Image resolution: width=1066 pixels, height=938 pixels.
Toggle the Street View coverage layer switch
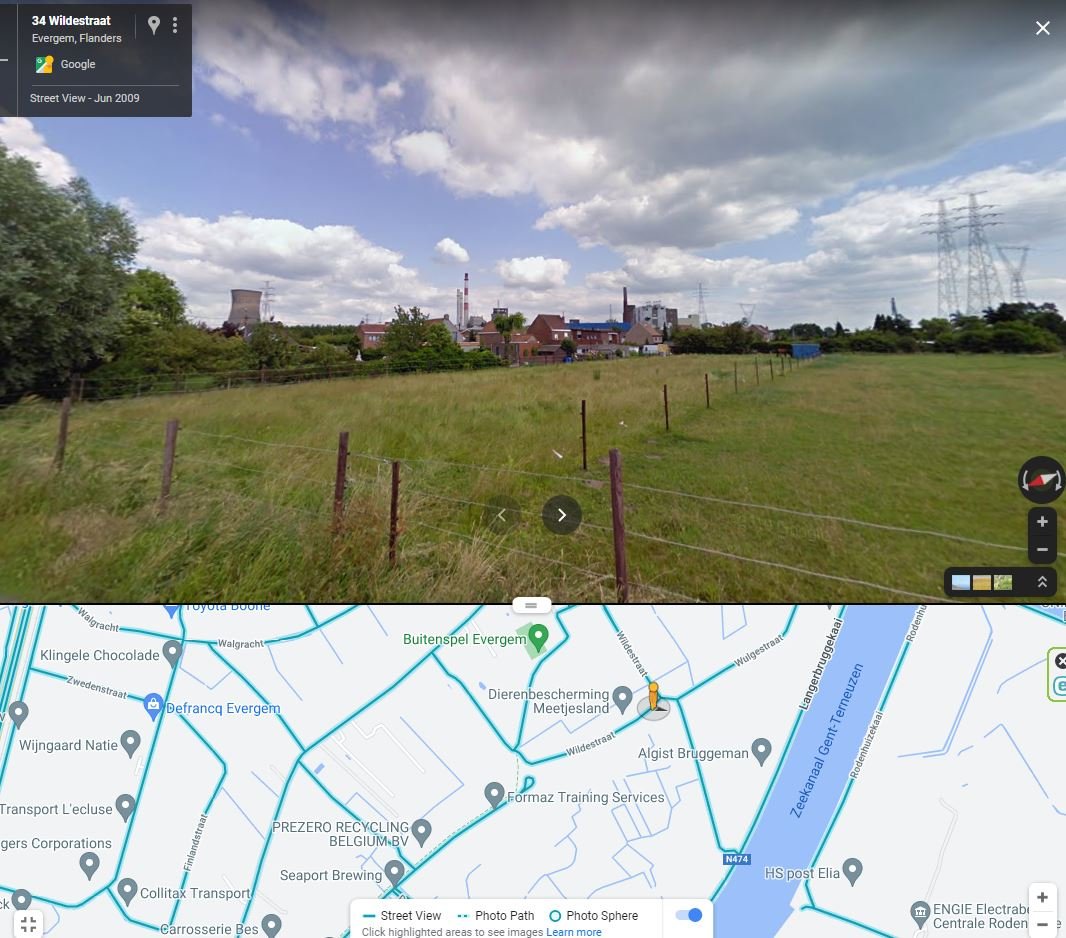click(x=689, y=915)
